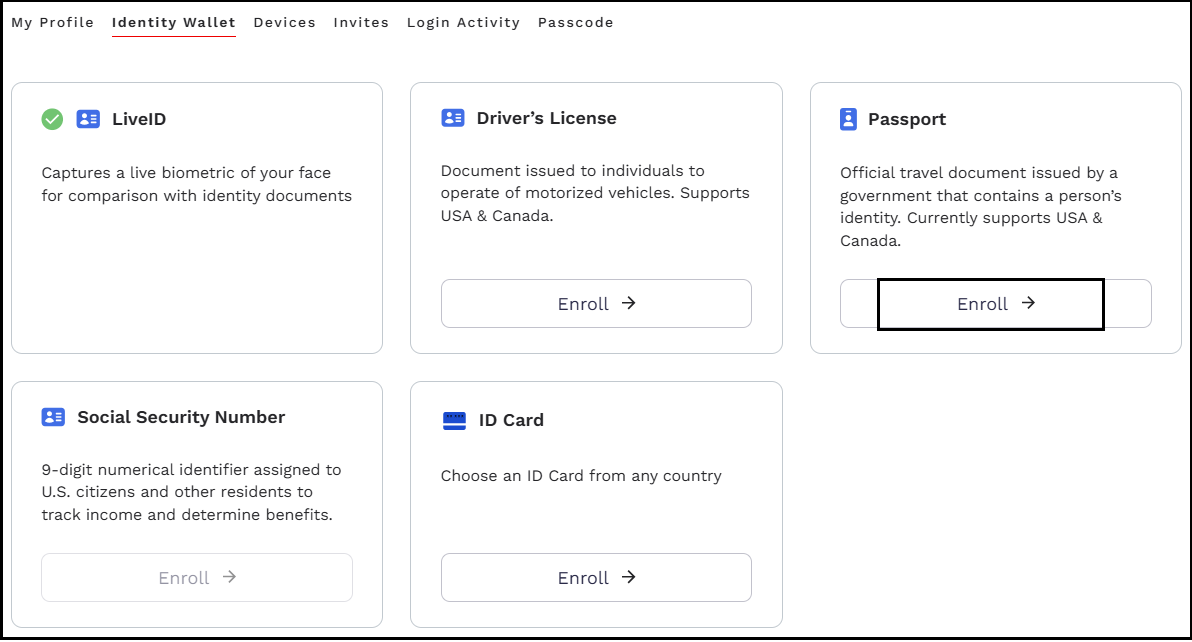The image size is (1192, 642).
Task: Enroll a Passport document
Action: [995, 304]
